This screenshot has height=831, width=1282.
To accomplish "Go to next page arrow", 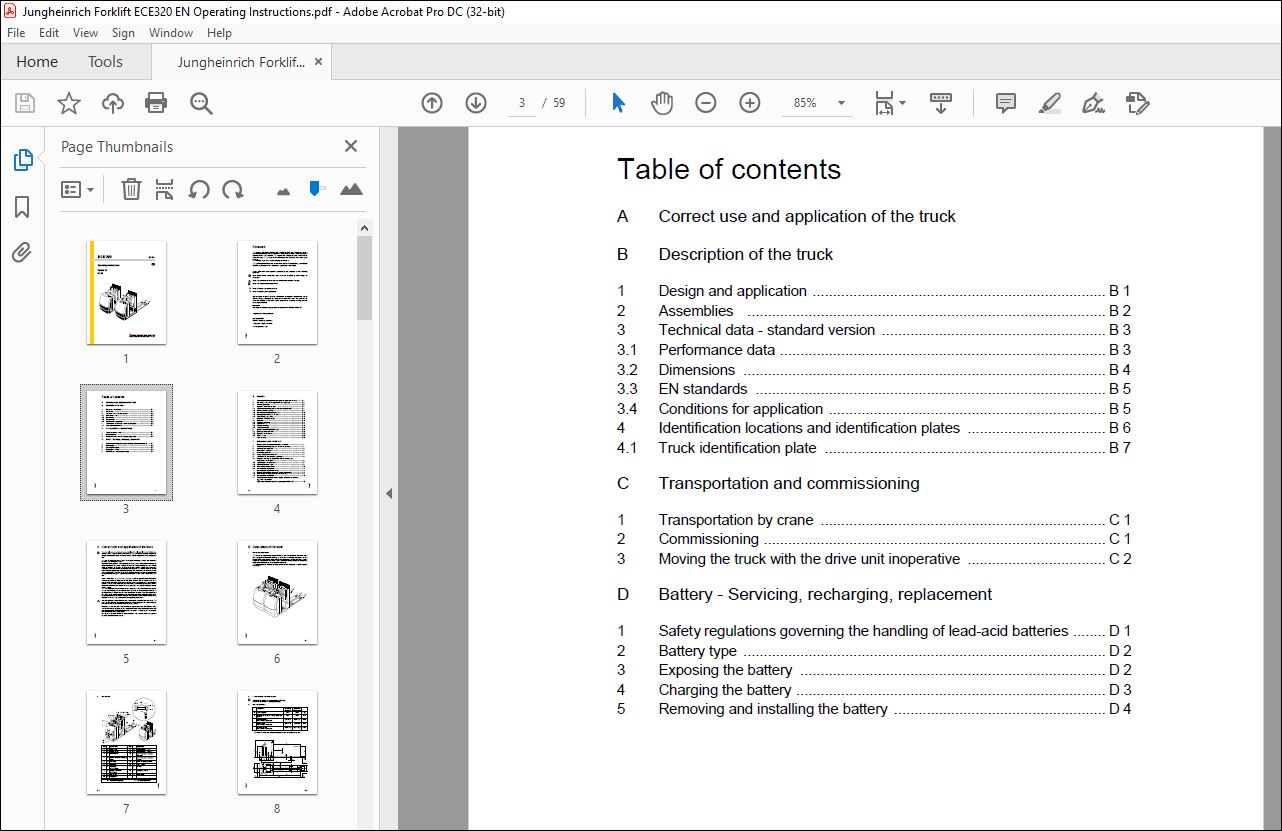I will click(x=476, y=103).
